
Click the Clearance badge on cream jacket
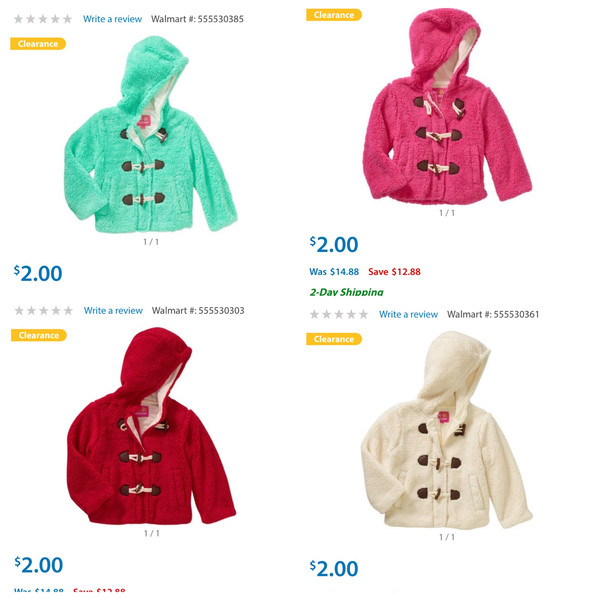(x=334, y=339)
